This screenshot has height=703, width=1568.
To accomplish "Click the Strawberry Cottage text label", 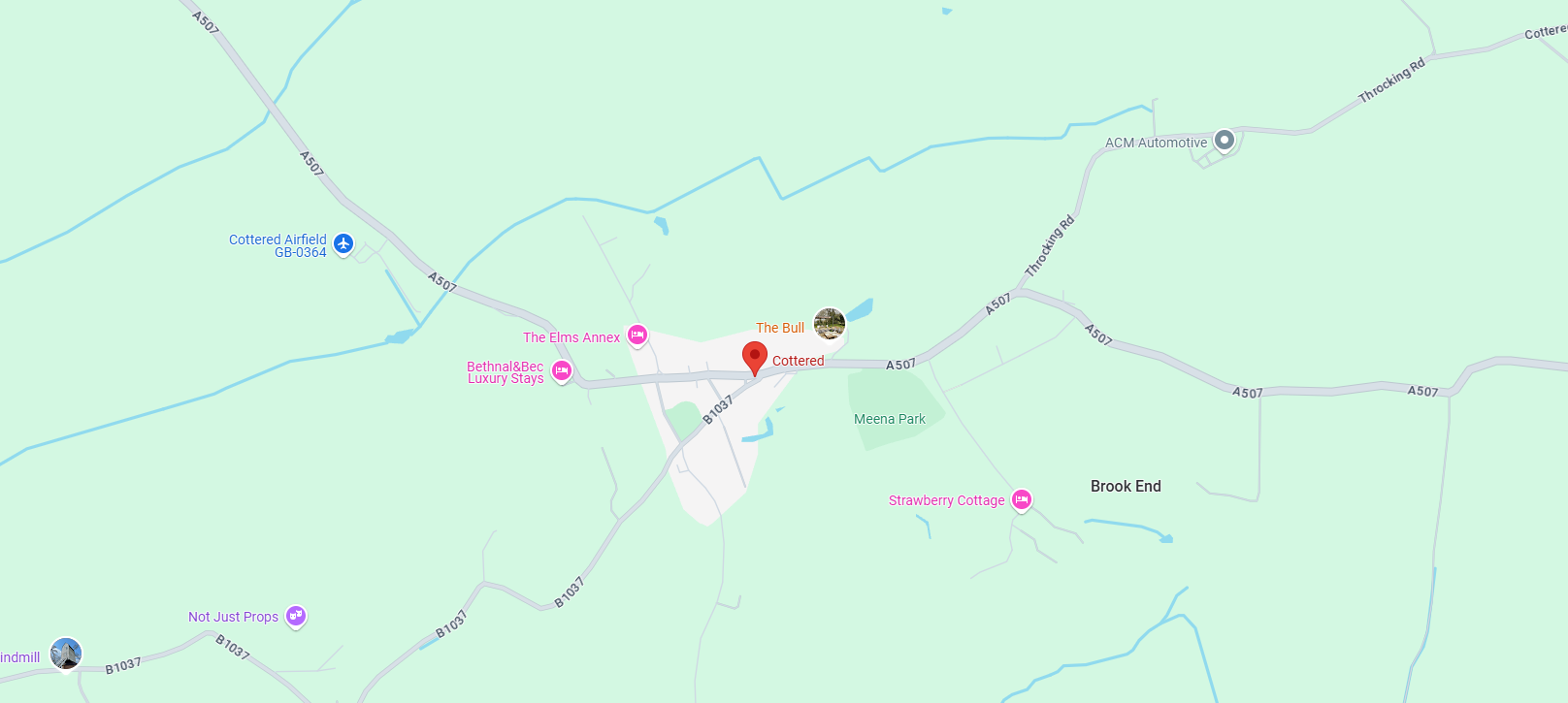I will (947, 500).
